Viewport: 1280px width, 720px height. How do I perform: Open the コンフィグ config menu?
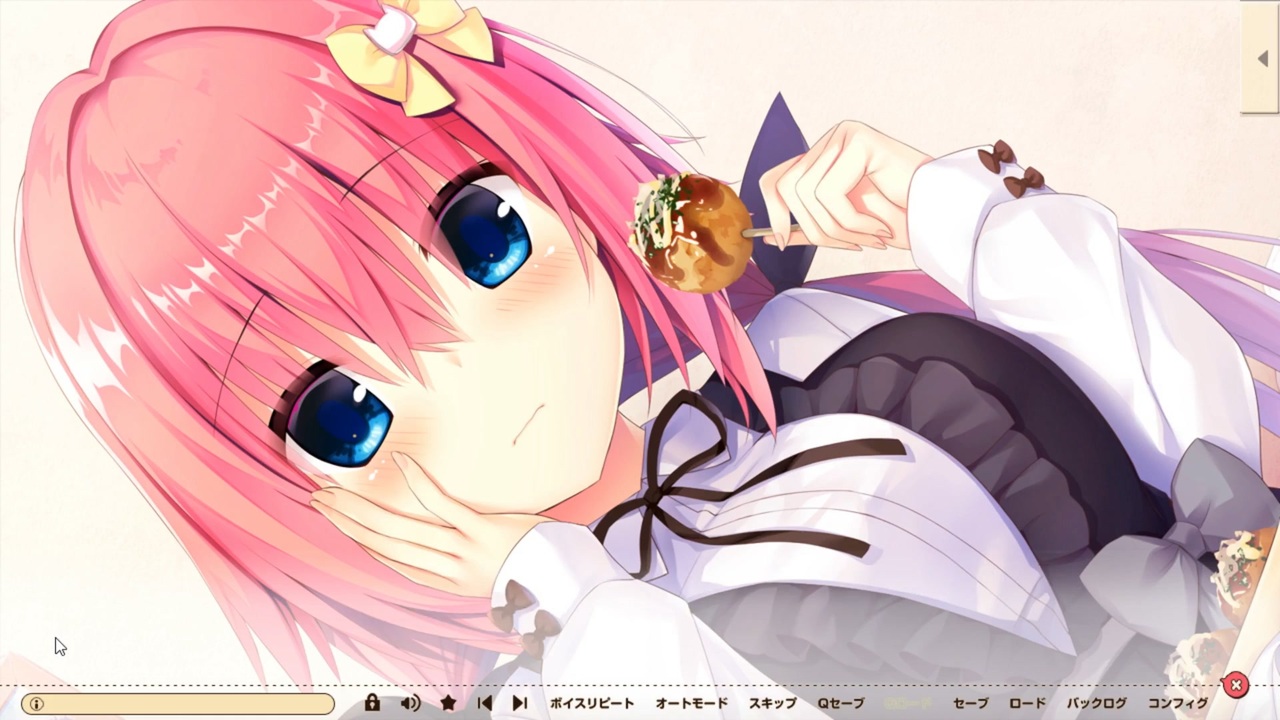pyautogui.click(x=1178, y=703)
